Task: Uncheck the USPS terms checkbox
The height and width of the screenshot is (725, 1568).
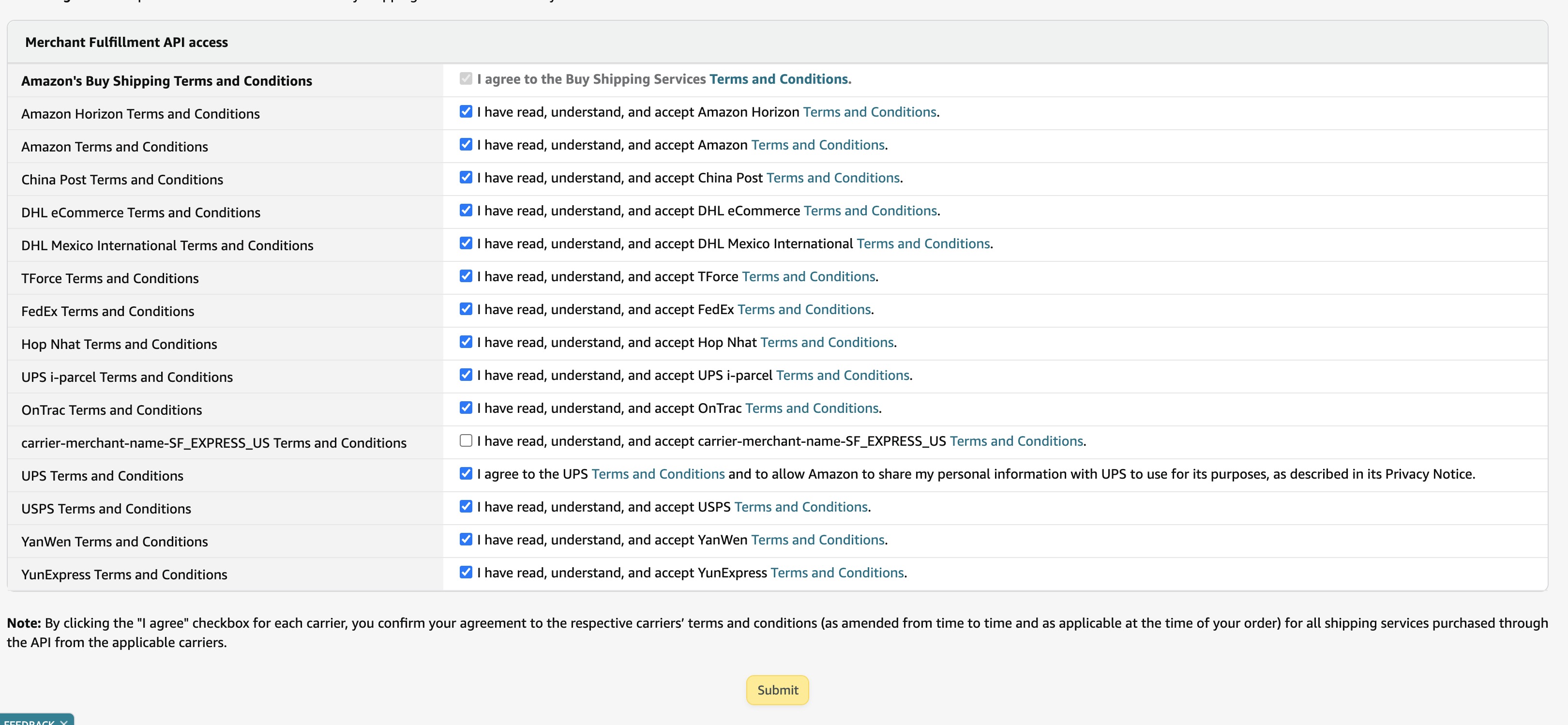Action: coord(466,506)
